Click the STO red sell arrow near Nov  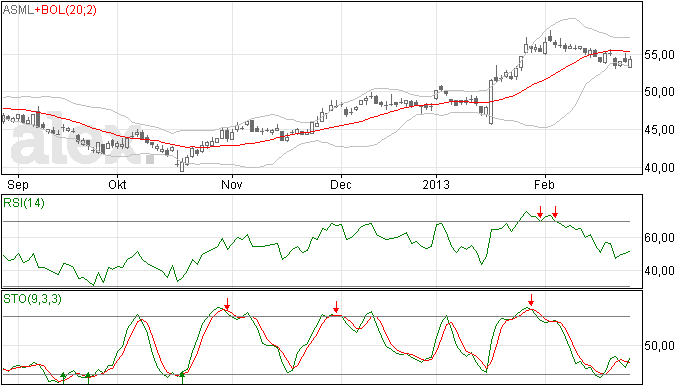click(227, 304)
